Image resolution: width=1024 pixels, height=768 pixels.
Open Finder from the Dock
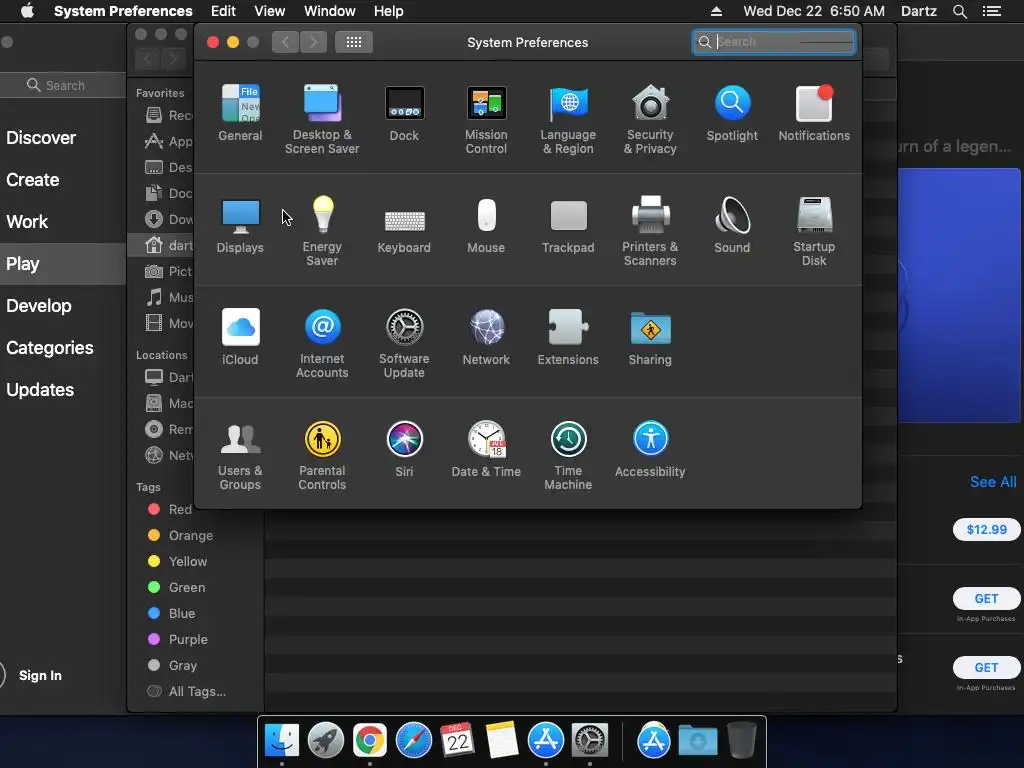tap(281, 740)
